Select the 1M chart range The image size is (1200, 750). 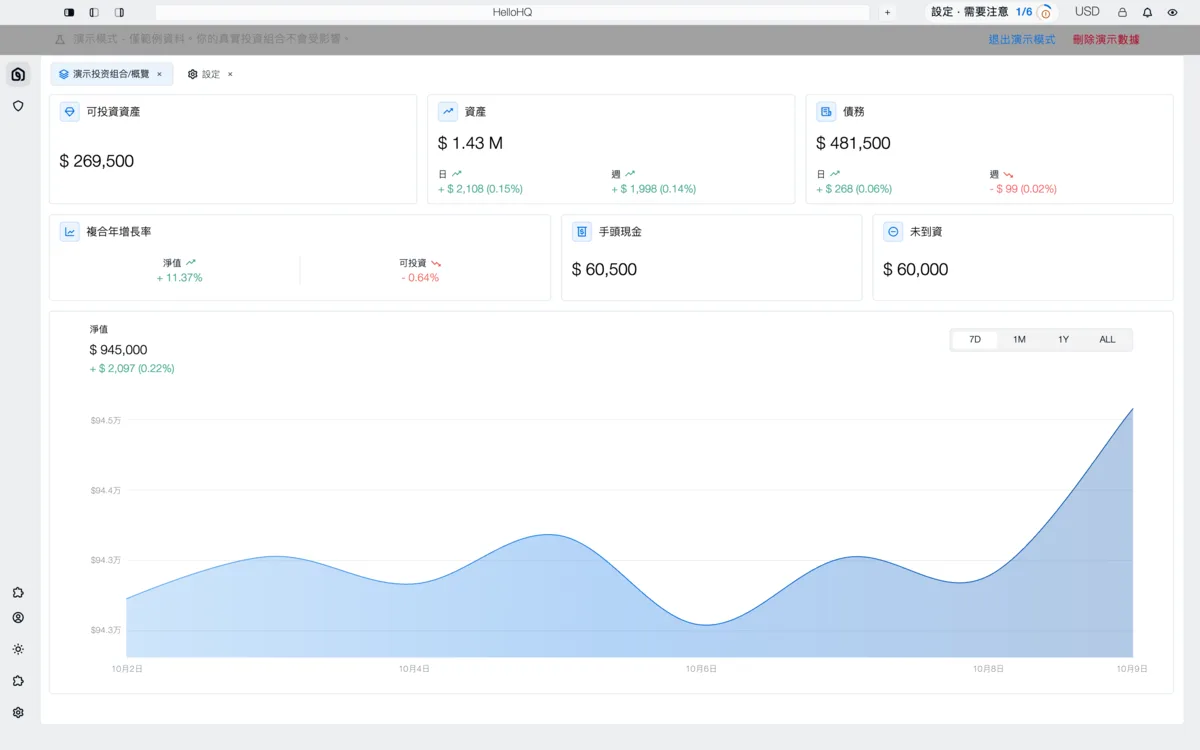(1019, 340)
